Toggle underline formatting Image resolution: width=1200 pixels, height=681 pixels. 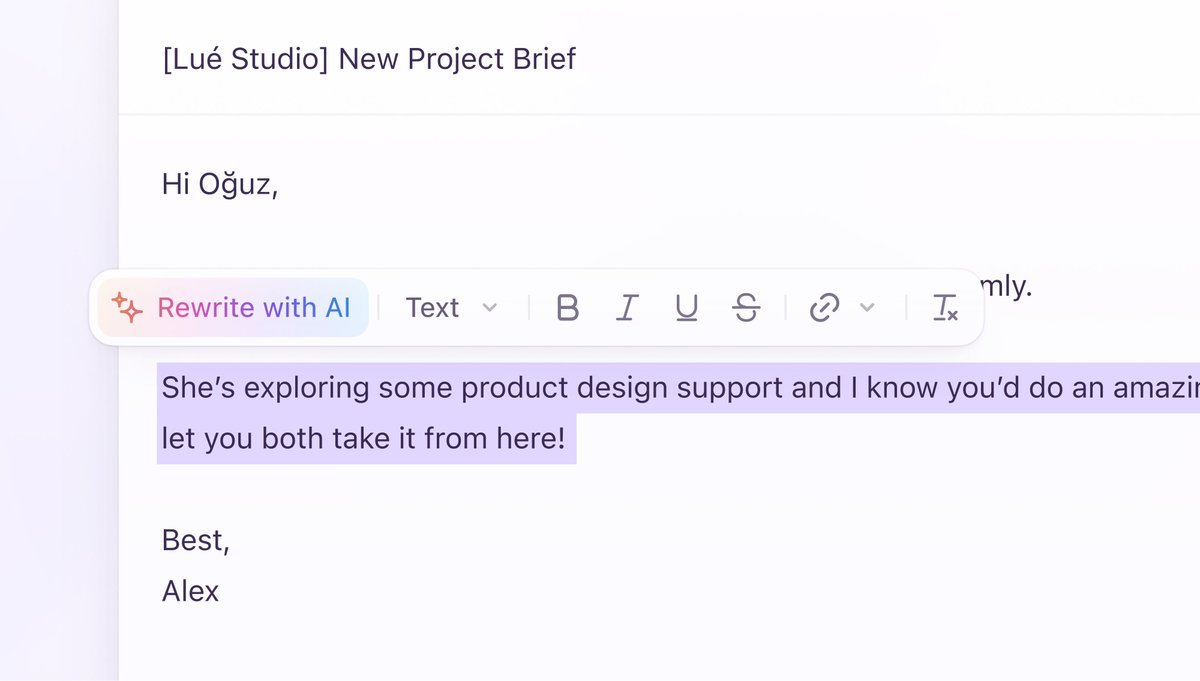[x=686, y=308]
